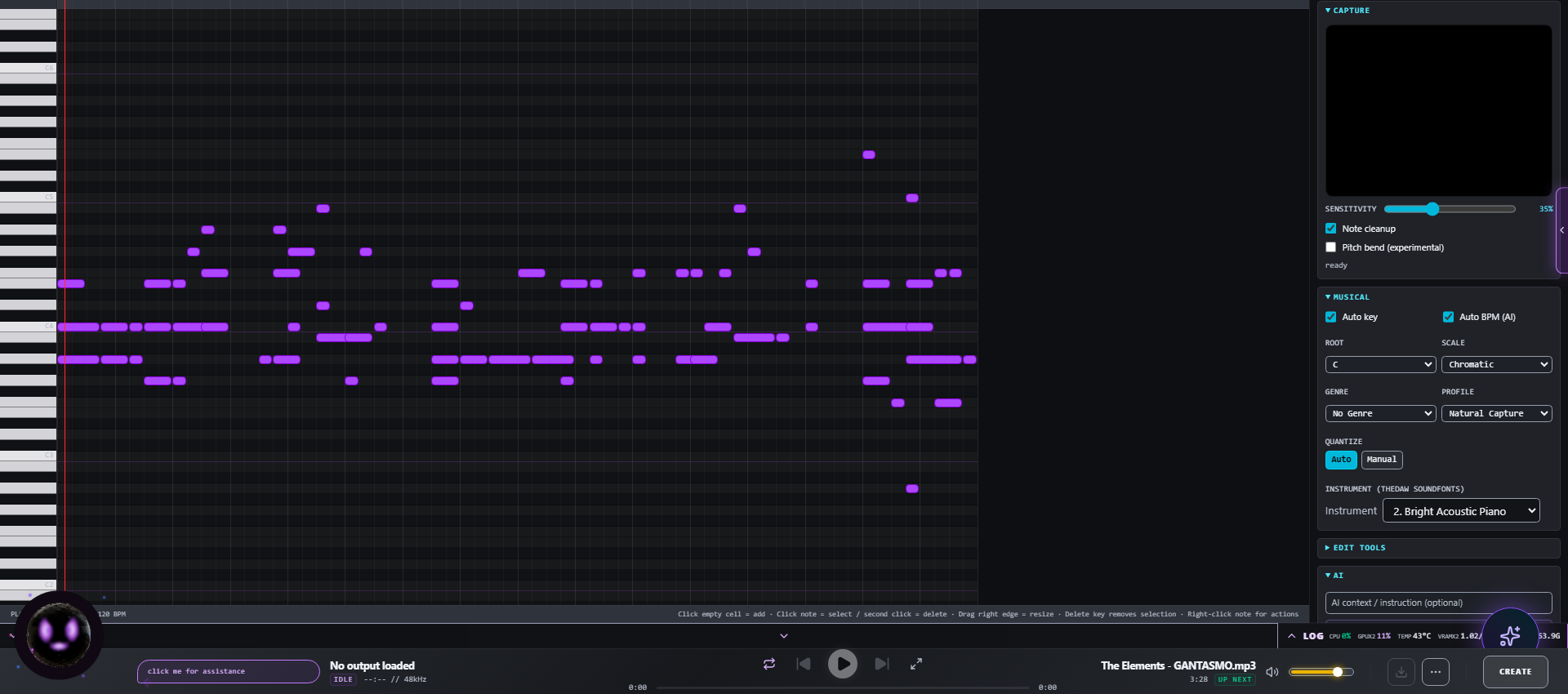The height and width of the screenshot is (694, 1568).
Task: Click 'The Elements - GANTASMO.mp3' track title
Action: (x=1178, y=665)
